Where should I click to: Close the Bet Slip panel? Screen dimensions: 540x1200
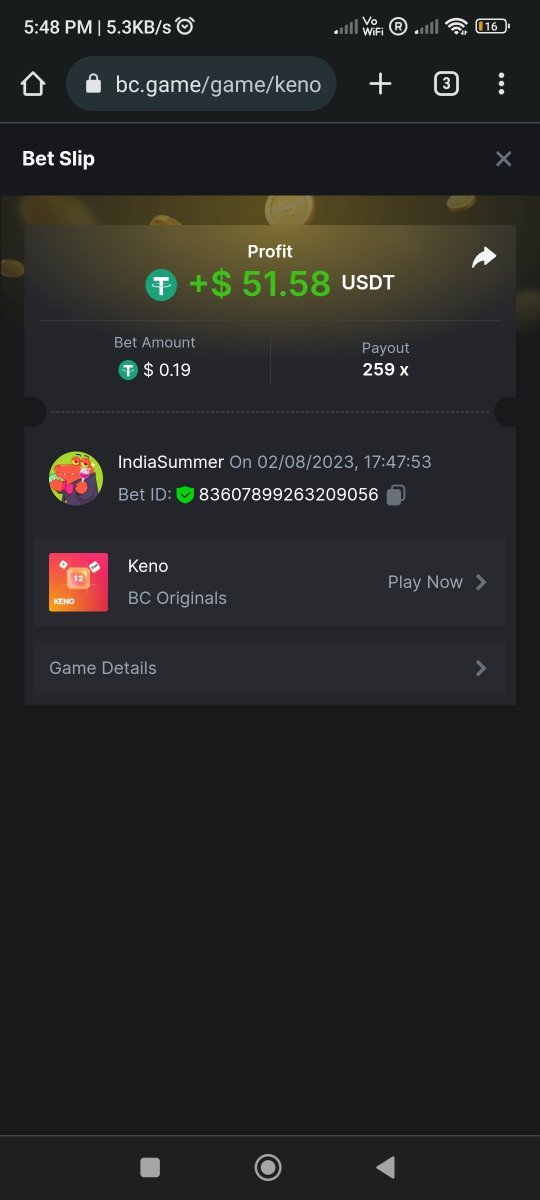[504, 159]
